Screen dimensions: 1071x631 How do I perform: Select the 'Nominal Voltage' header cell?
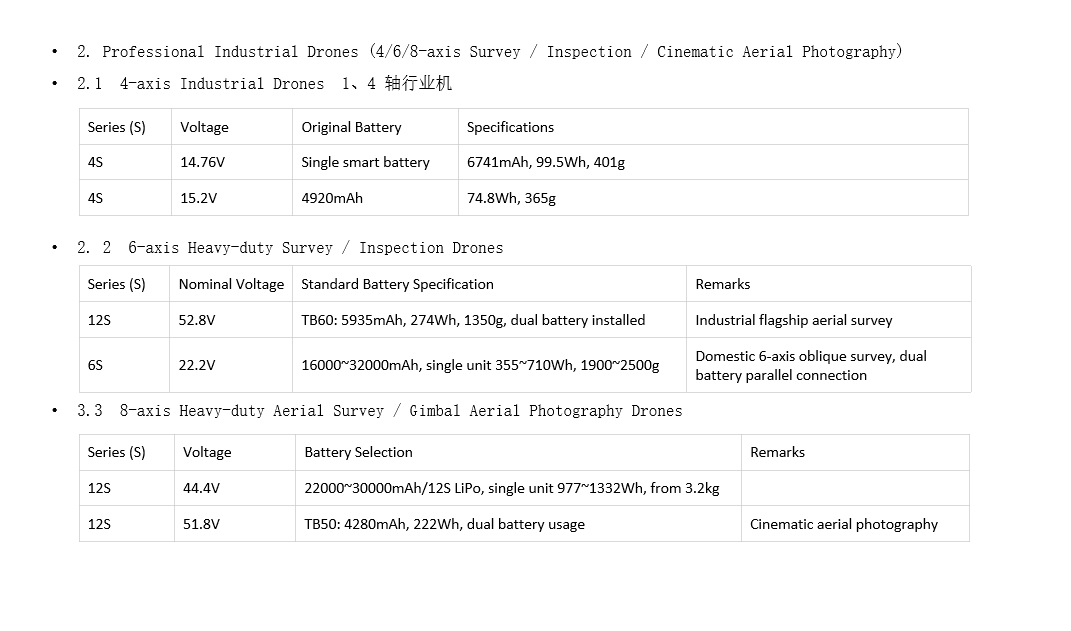pyautogui.click(x=231, y=284)
